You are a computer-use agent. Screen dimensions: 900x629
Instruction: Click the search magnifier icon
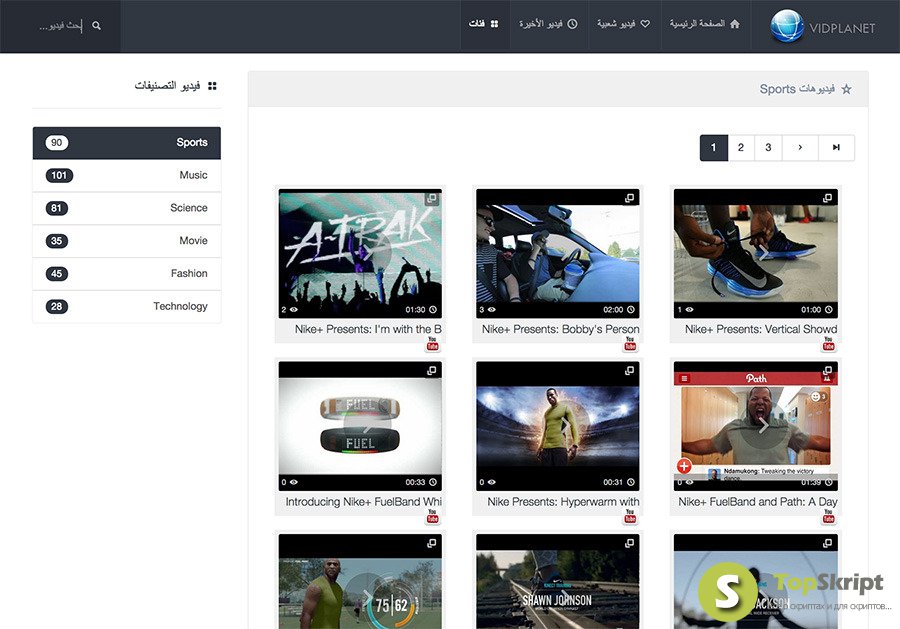point(96,26)
